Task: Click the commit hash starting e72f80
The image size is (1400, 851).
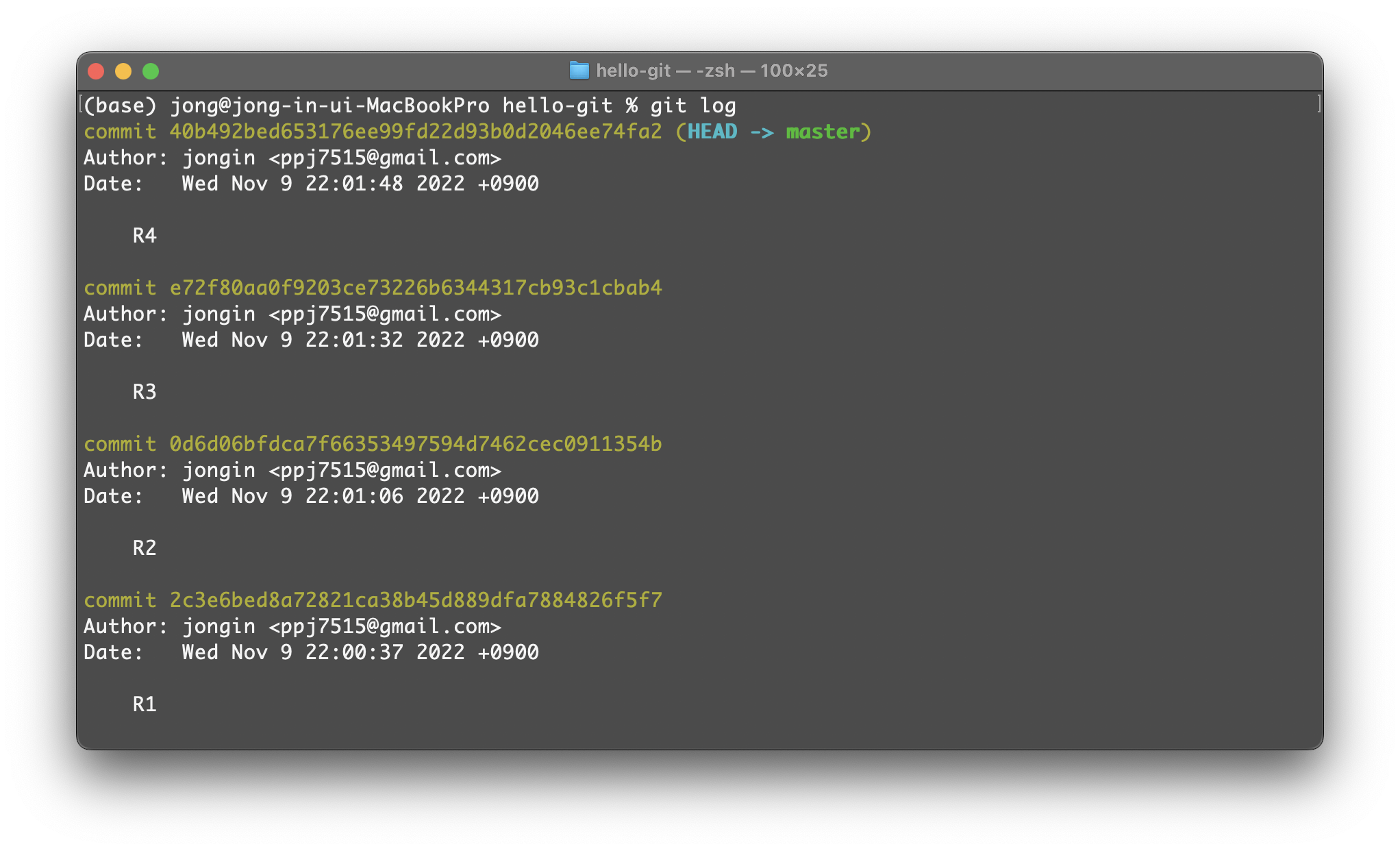Action: coord(415,288)
